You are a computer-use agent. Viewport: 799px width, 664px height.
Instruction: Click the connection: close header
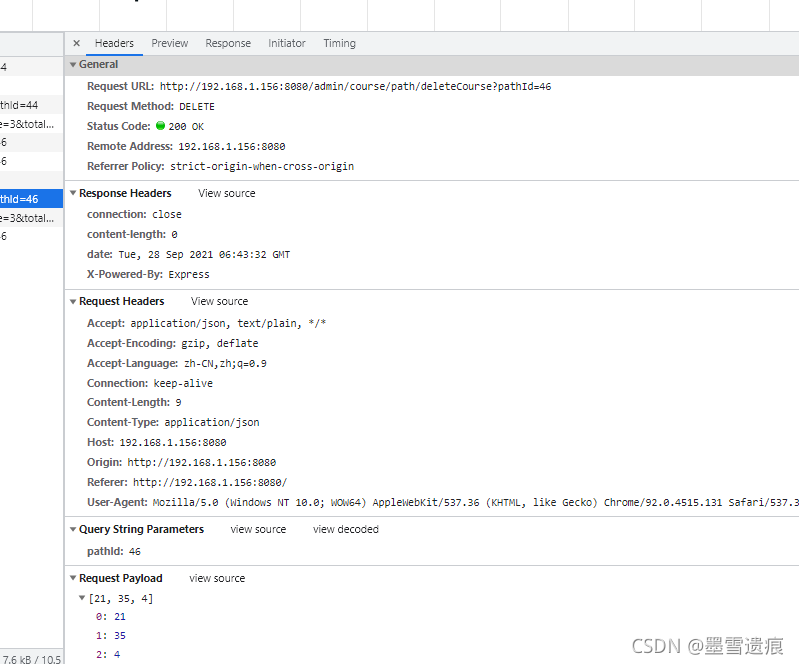click(x=134, y=215)
